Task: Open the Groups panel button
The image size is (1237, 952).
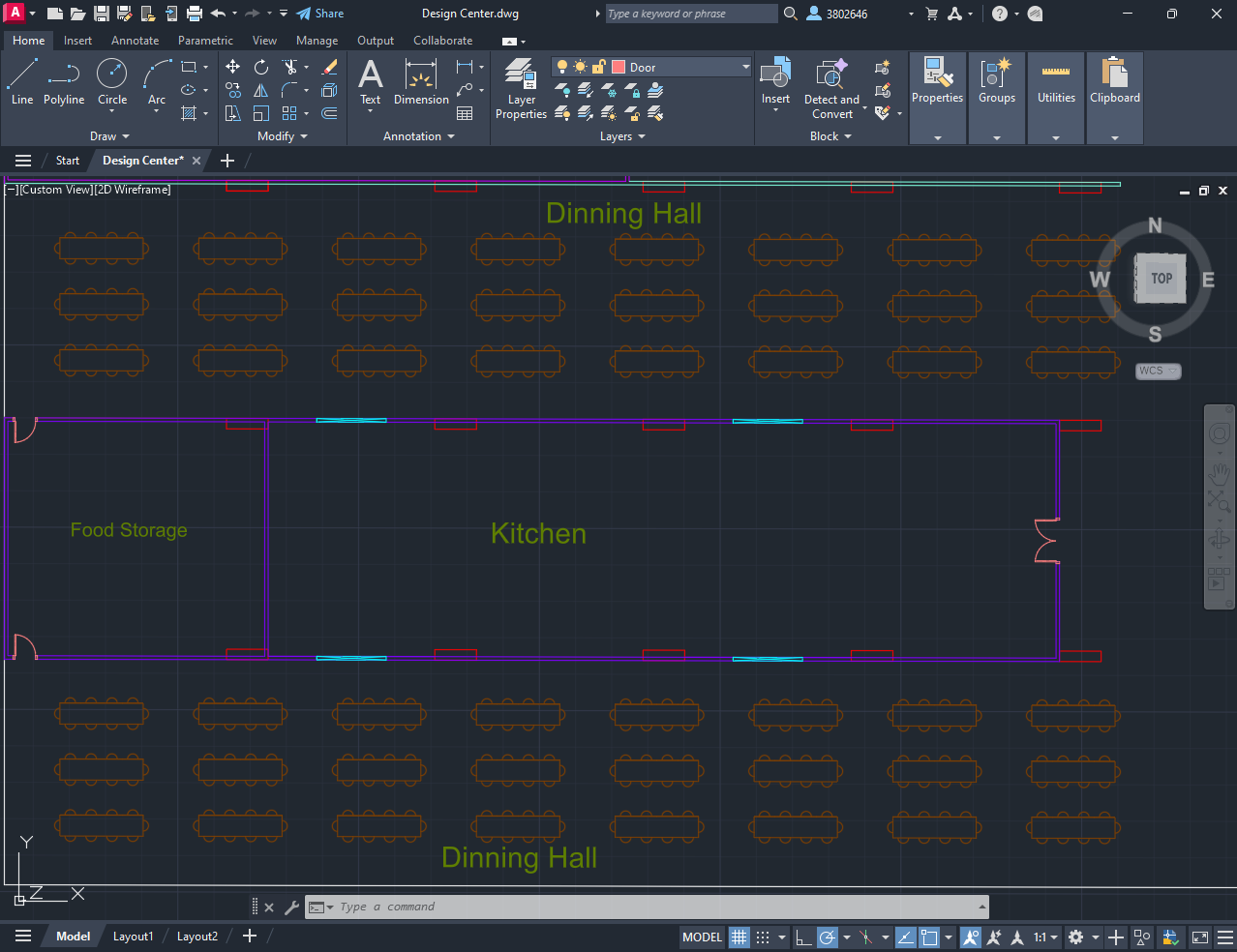Action: point(997,98)
